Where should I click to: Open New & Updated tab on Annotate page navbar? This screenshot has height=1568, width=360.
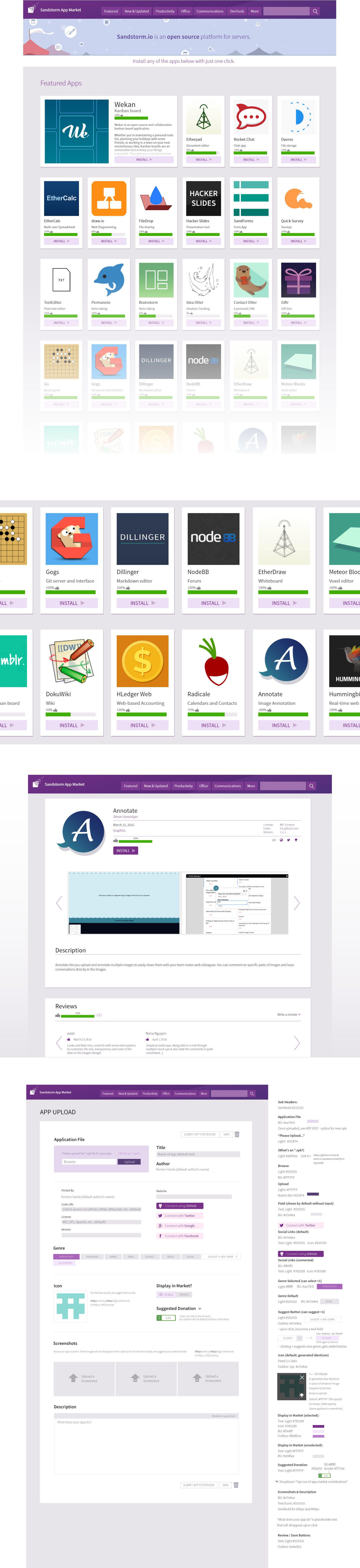click(x=156, y=786)
